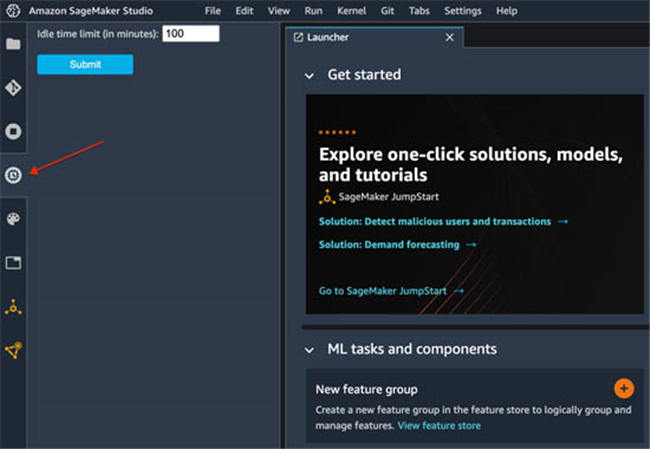Open SageMaker JumpStart sidebar icon
The image size is (650, 449).
click(13, 307)
